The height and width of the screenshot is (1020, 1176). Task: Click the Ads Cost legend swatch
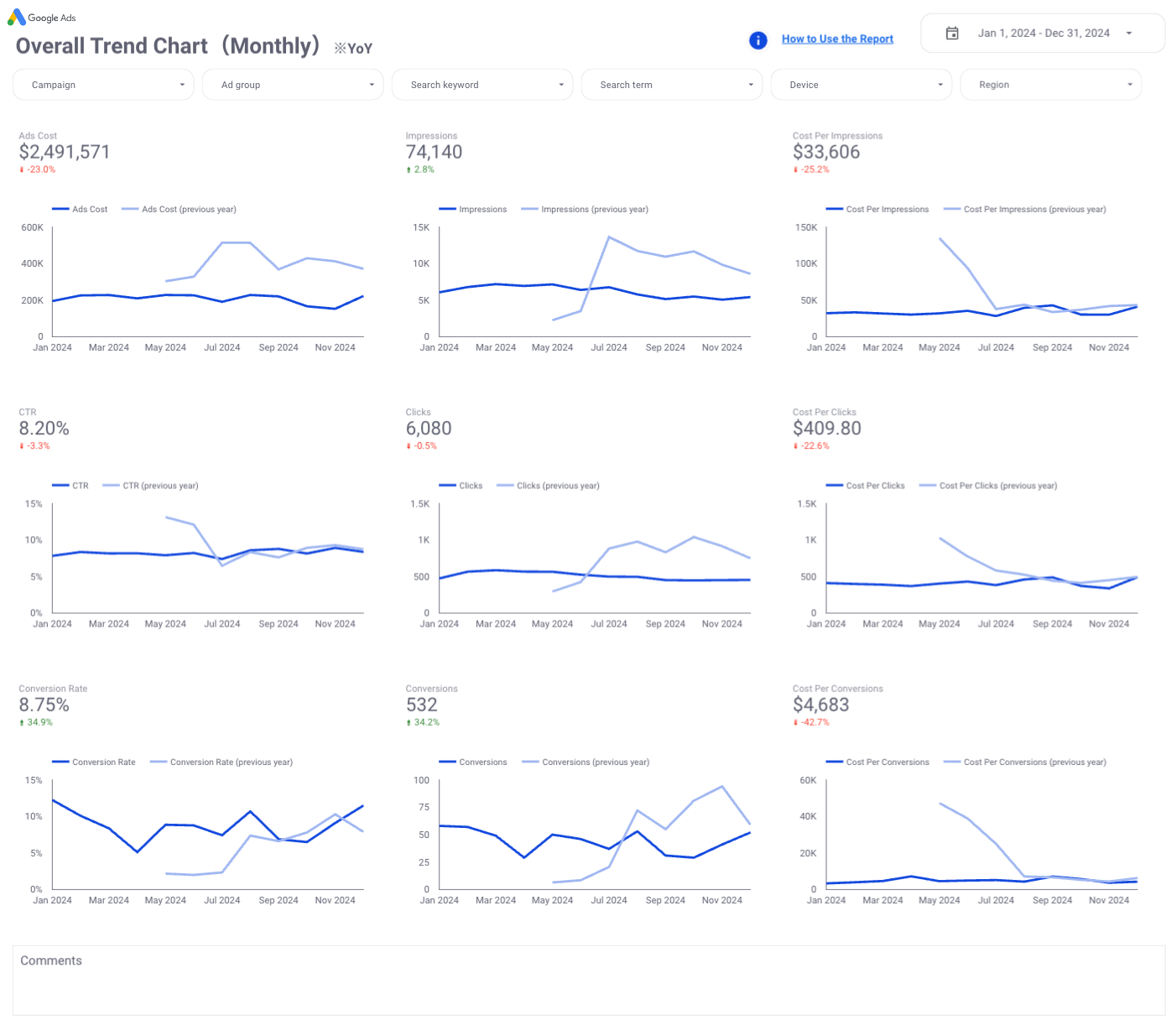tap(60, 210)
